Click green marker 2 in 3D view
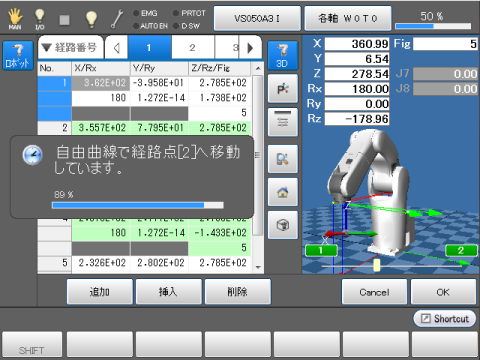 461,250
